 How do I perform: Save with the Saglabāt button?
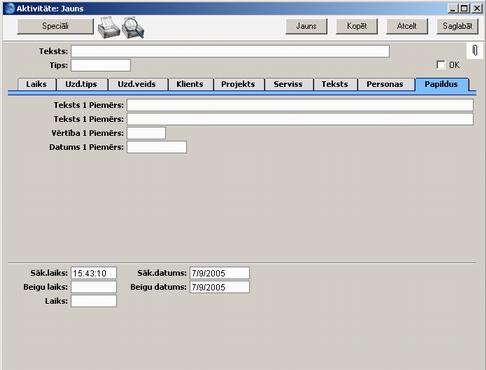[x=457, y=26]
